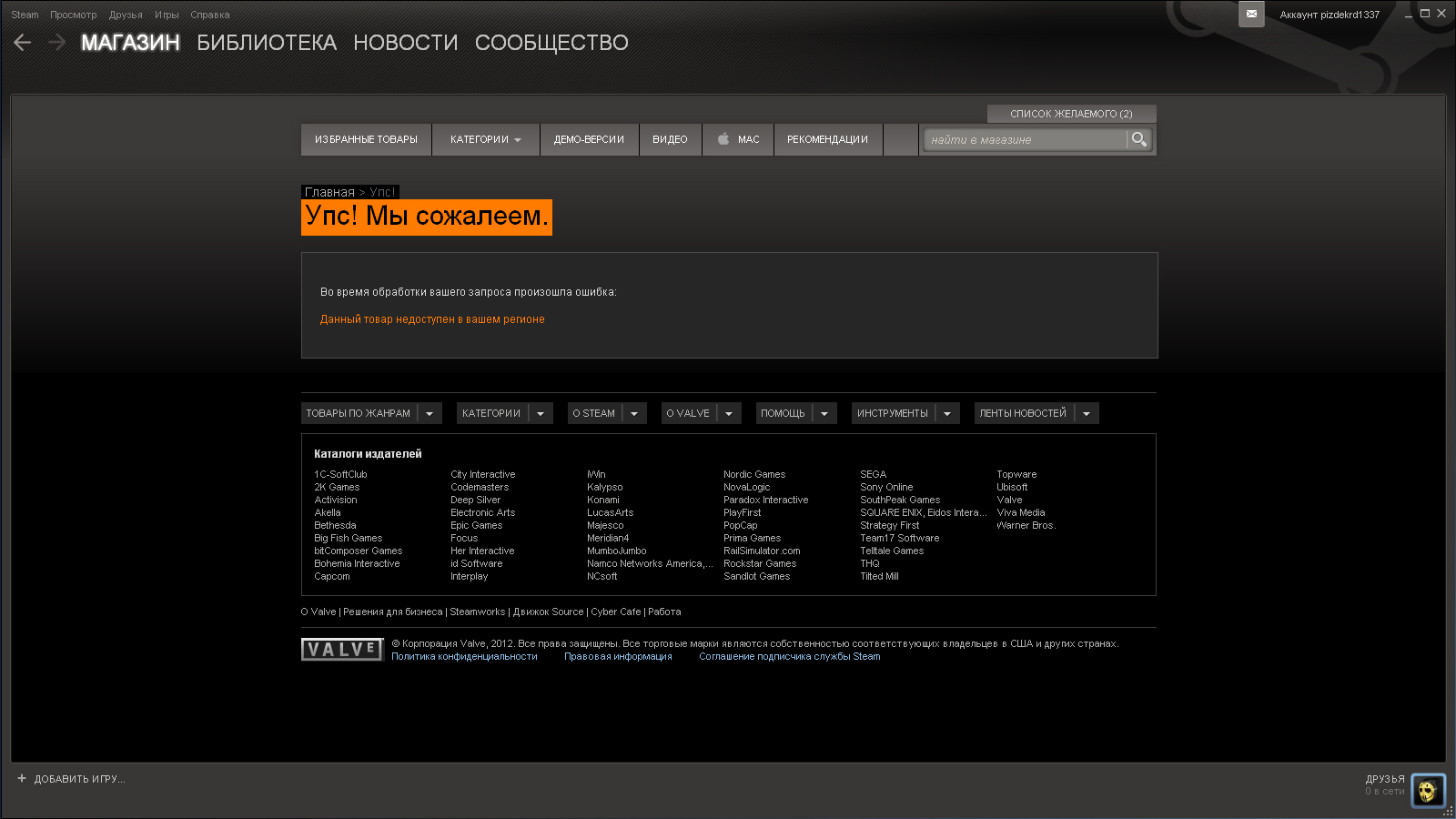This screenshot has width=1456, height=819.
Task: Open ИЗБРАННЫЕ ТОВАРЫ tab
Action: (x=366, y=139)
